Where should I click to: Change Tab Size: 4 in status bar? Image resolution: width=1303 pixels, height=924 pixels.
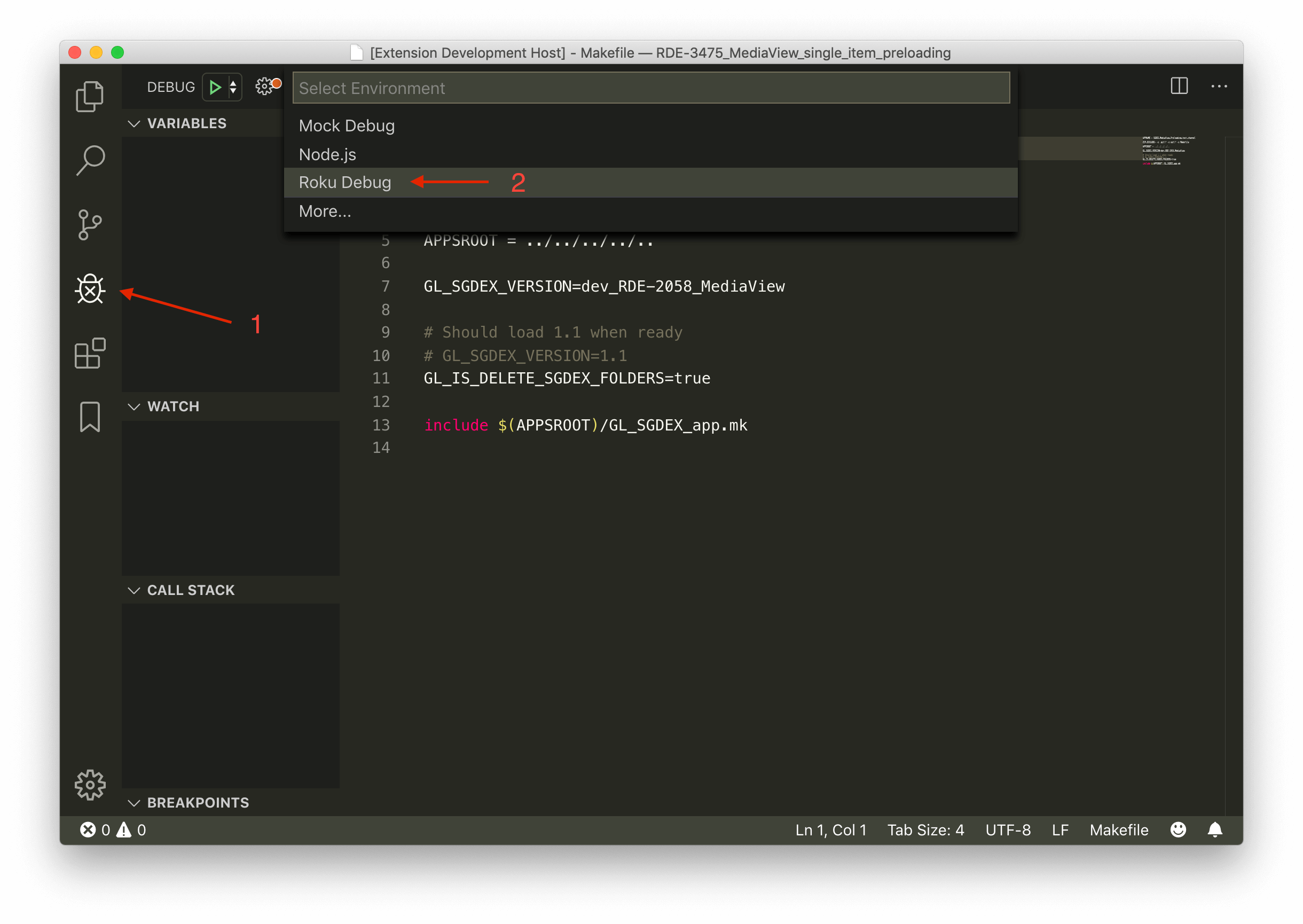(925, 829)
